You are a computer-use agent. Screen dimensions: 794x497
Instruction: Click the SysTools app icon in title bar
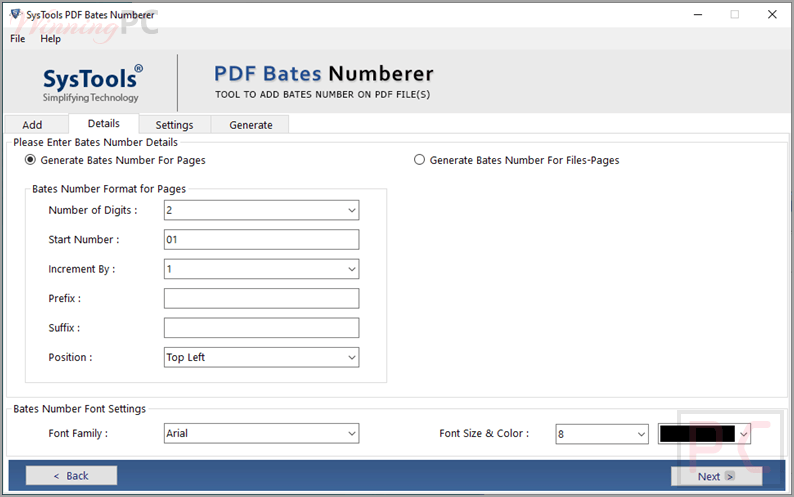click(15, 14)
